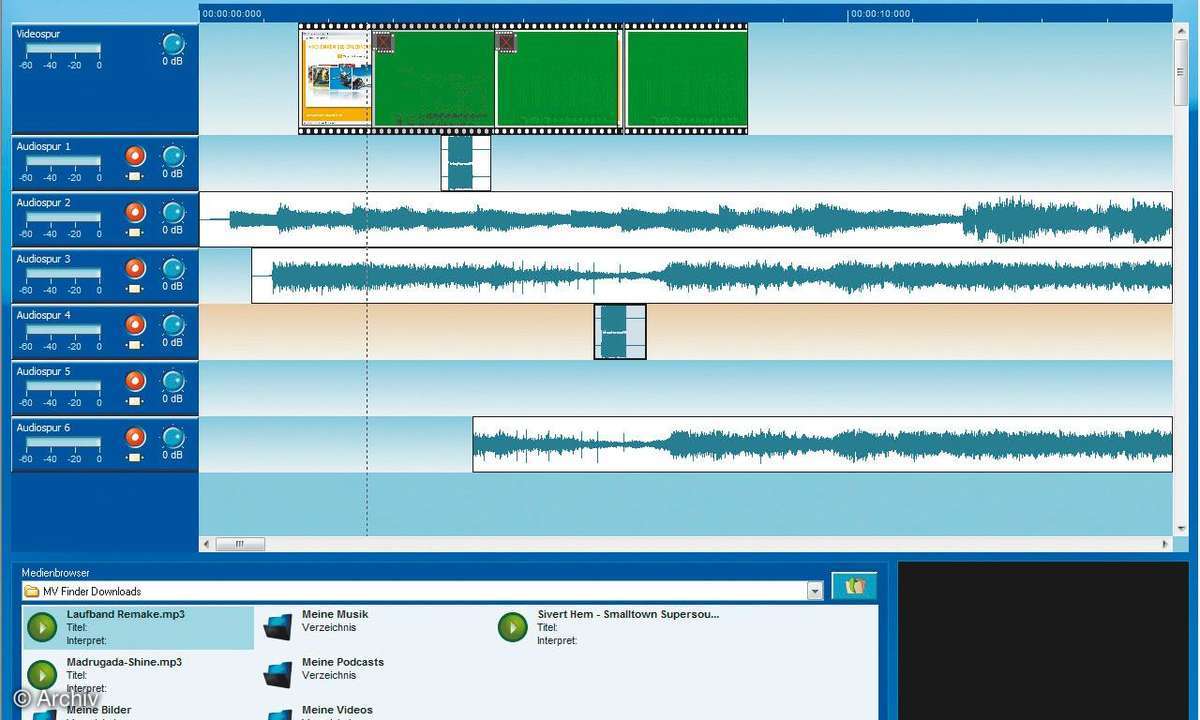The image size is (1200, 720).
Task: Select the Madrugada-Shine.mp3 file name
Action: pyautogui.click(x=124, y=662)
